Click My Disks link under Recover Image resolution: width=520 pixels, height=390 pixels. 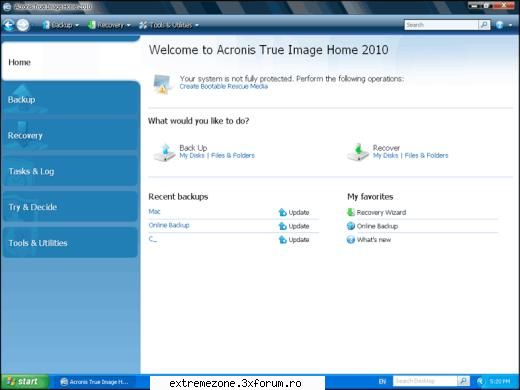(386, 155)
